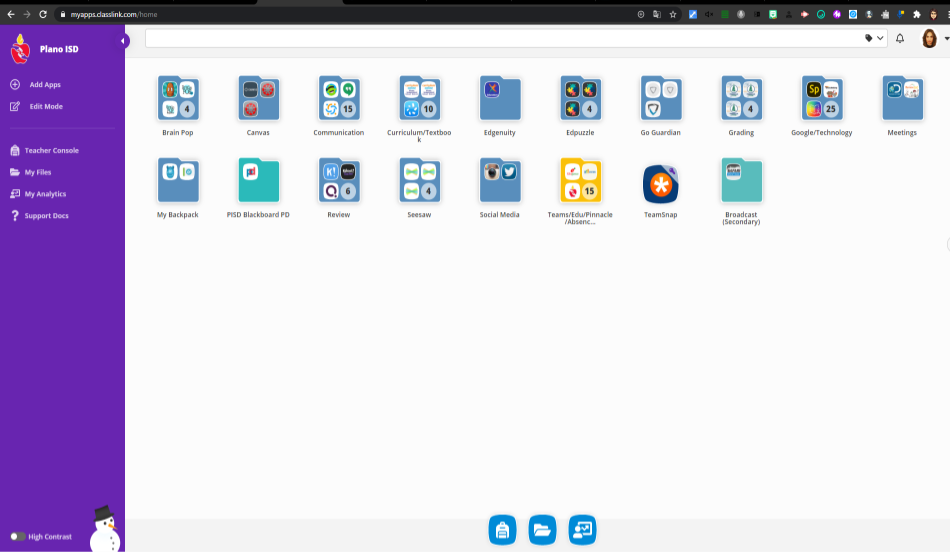950x553 pixels.
Task: Bookmark this page with the star icon
Action: [673, 15]
